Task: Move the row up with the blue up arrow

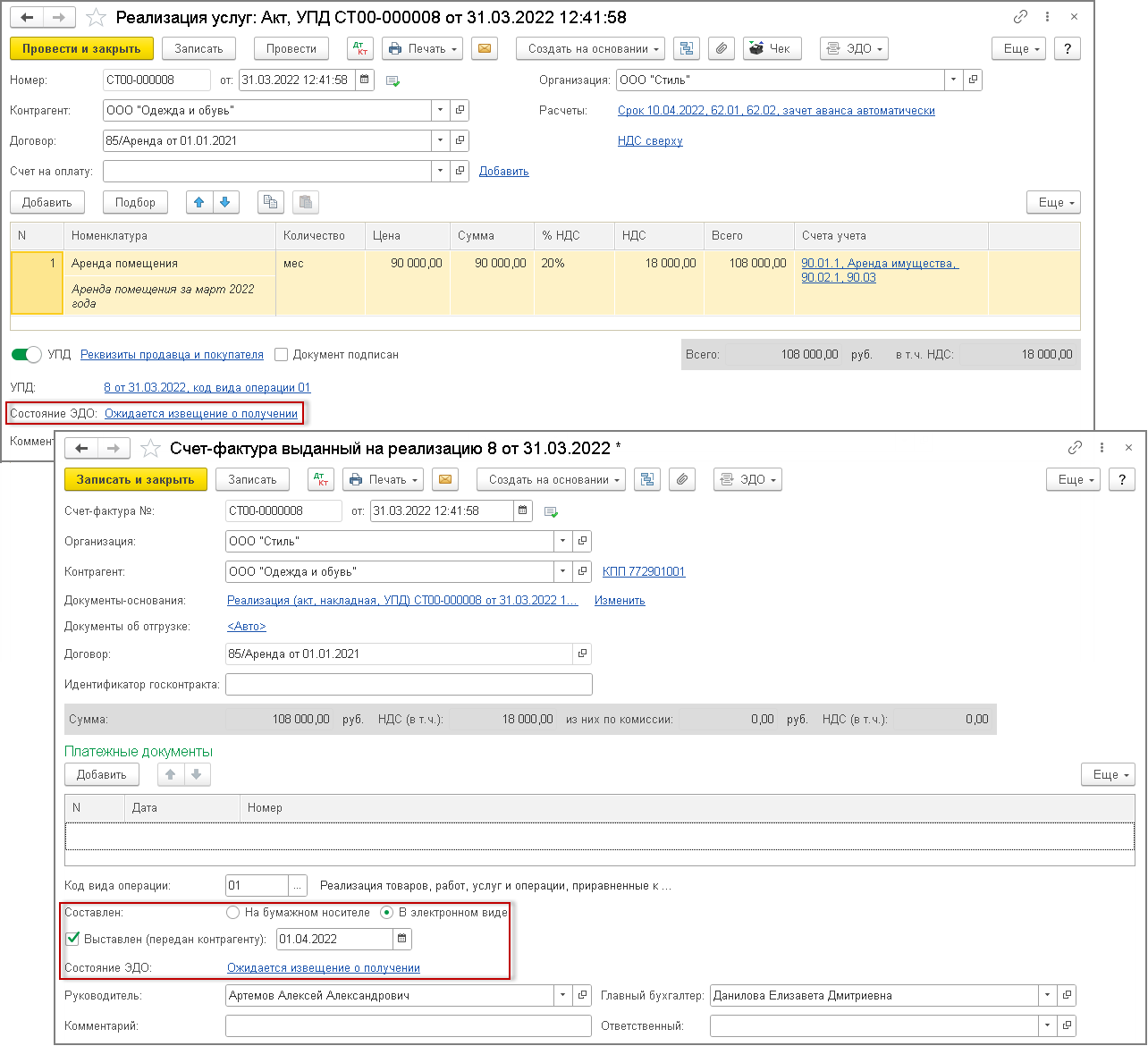Action: pyautogui.click(x=198, y=202)
